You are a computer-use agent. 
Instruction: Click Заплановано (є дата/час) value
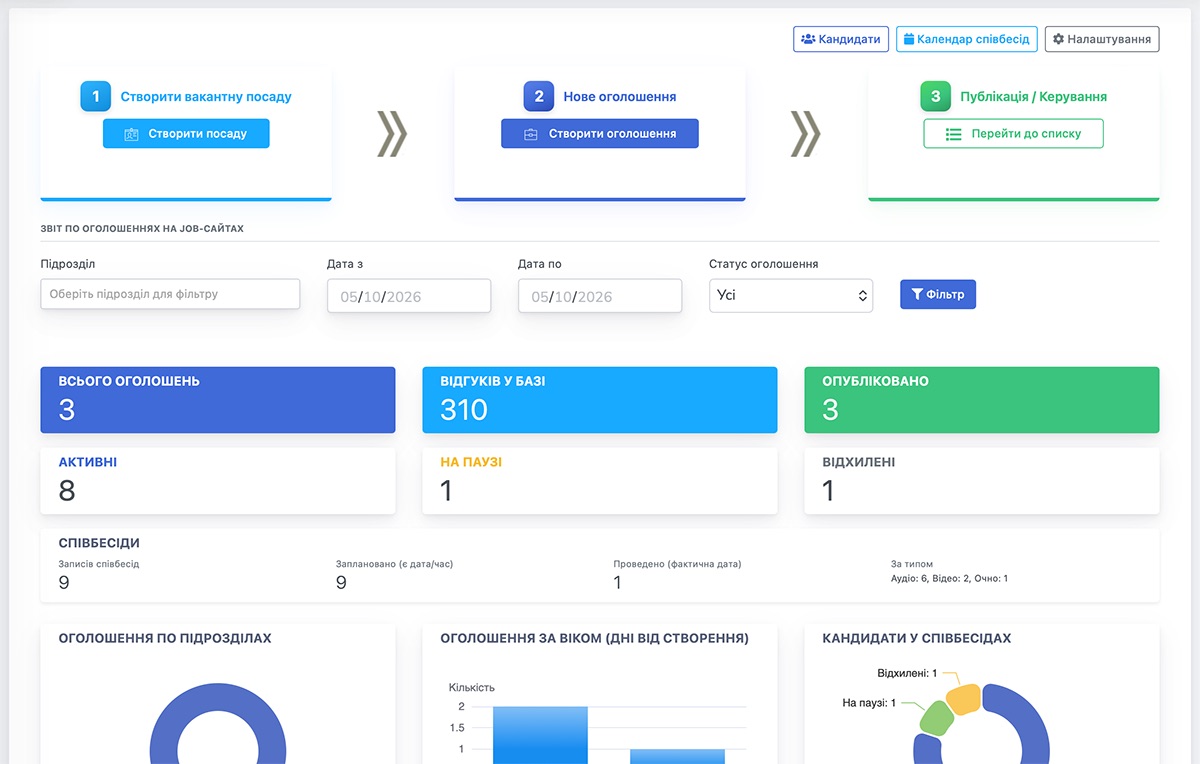[x=341, y=582]
